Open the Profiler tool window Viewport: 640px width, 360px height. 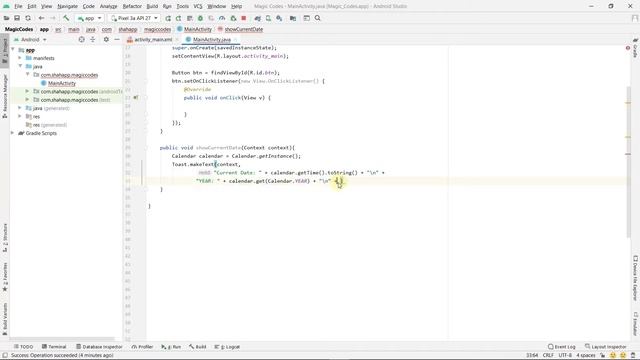tap(142, 347)
